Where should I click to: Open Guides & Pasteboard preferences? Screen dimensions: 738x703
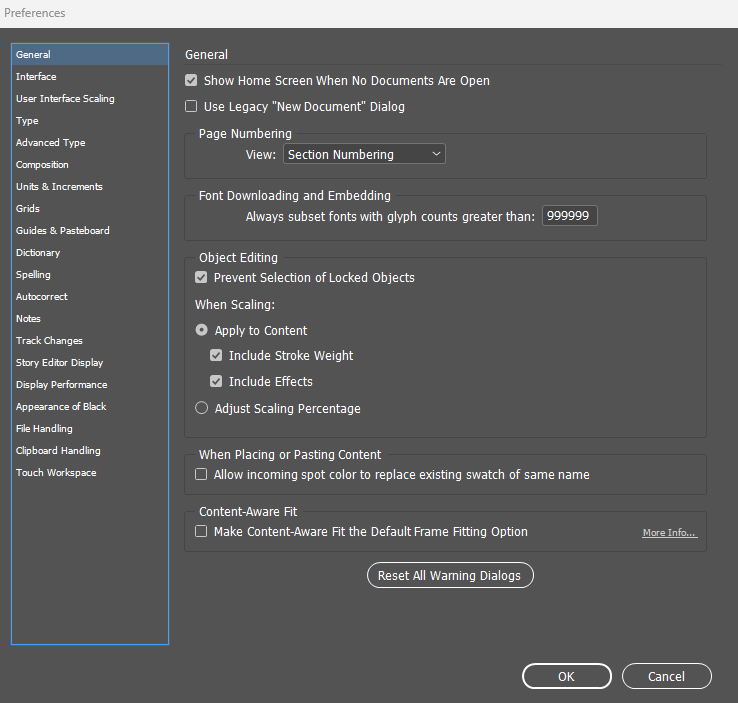[x=90, y=231]
